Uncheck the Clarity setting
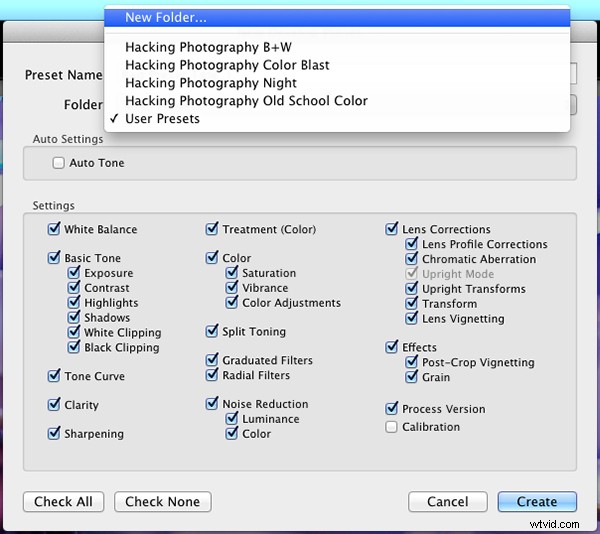 click(54, 404)
